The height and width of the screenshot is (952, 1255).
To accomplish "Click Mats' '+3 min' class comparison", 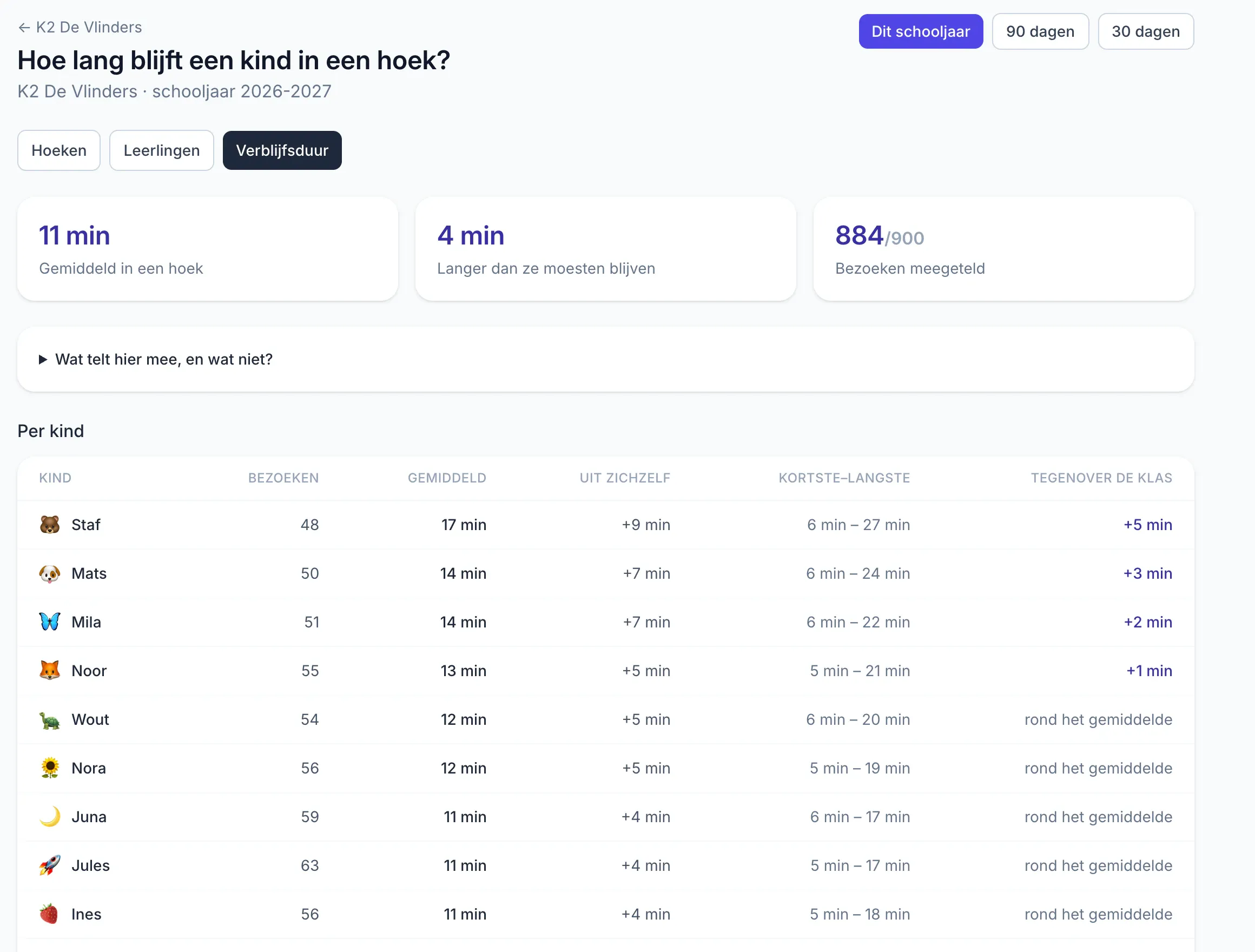I will (x=1148, y=573).
